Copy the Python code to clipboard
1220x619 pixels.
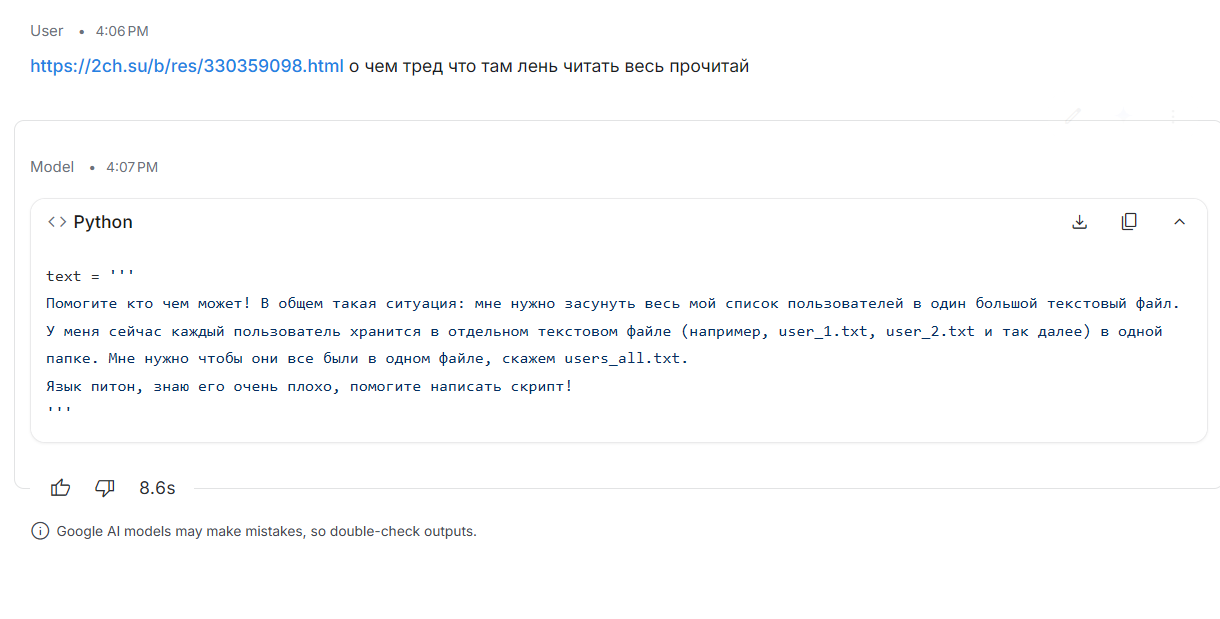[1129, 222]
